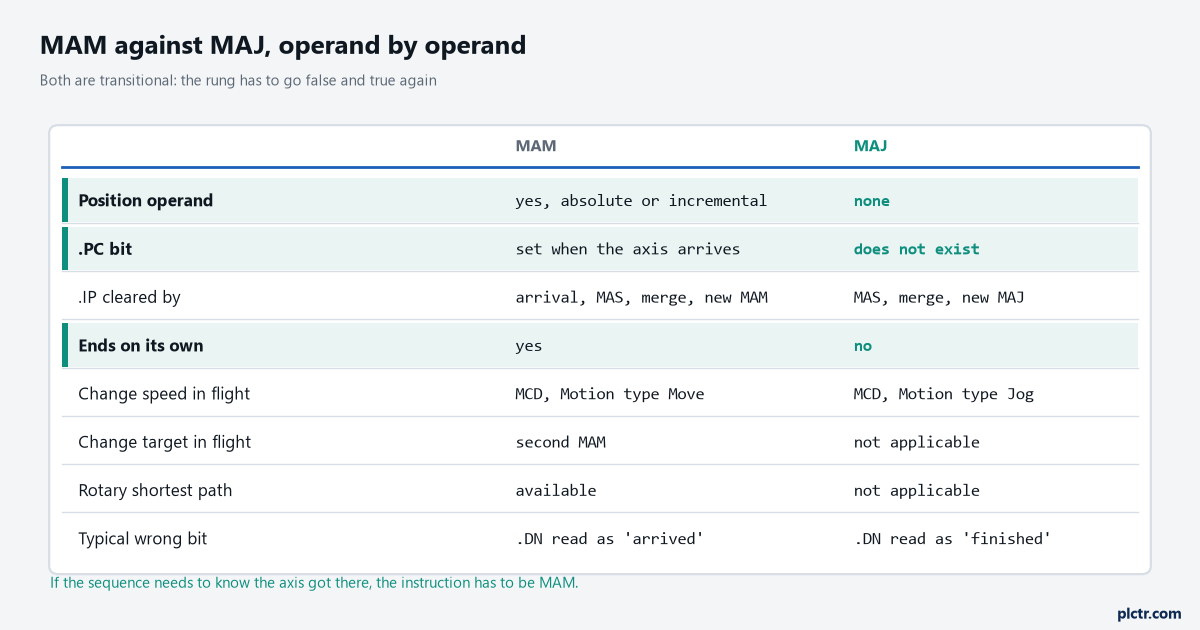Click the 'available' cell
This screenshot has width=1200, height=630.
(556, 490)
